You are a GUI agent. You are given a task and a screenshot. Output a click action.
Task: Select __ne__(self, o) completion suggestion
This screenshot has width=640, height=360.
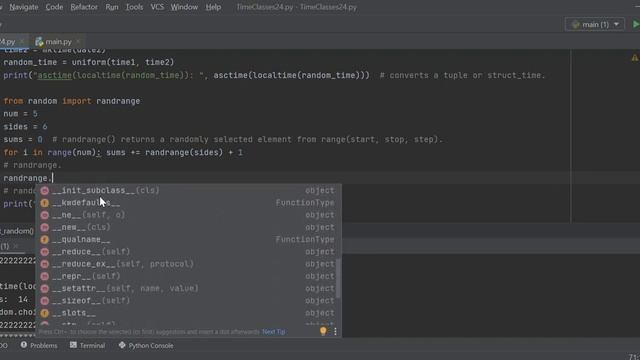pos(189,215)
